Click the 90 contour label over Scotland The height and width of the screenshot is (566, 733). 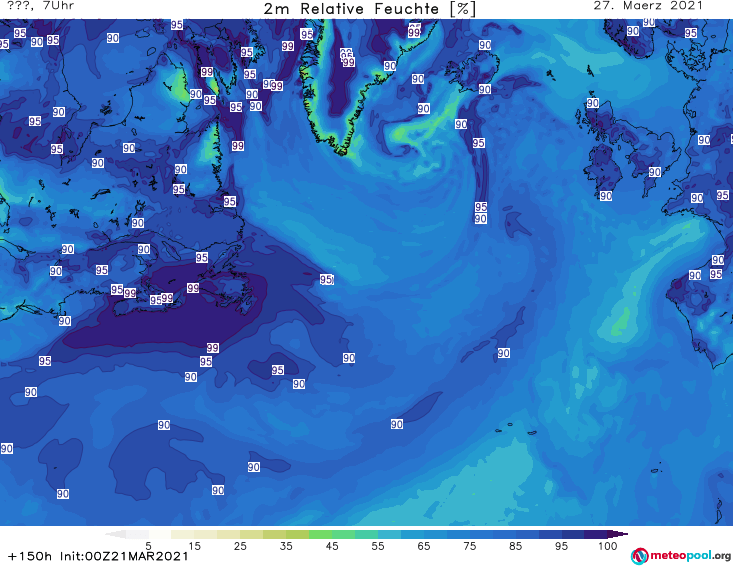[592, 103]
